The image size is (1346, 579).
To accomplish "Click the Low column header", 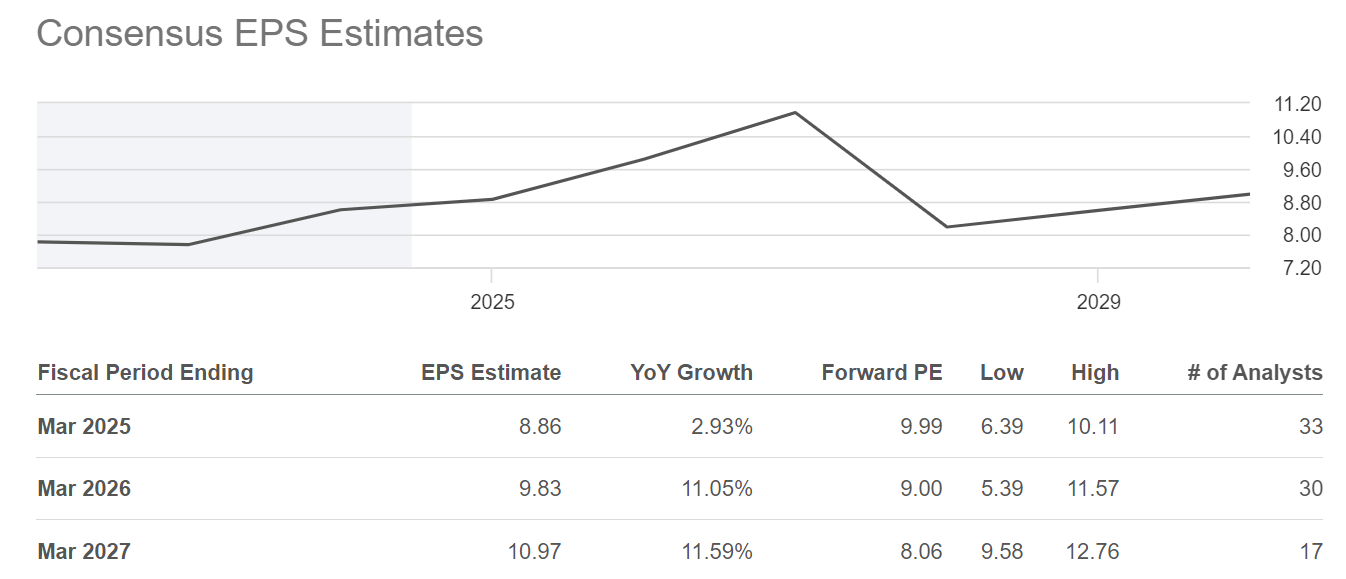I will click(x=1001, y=373).
